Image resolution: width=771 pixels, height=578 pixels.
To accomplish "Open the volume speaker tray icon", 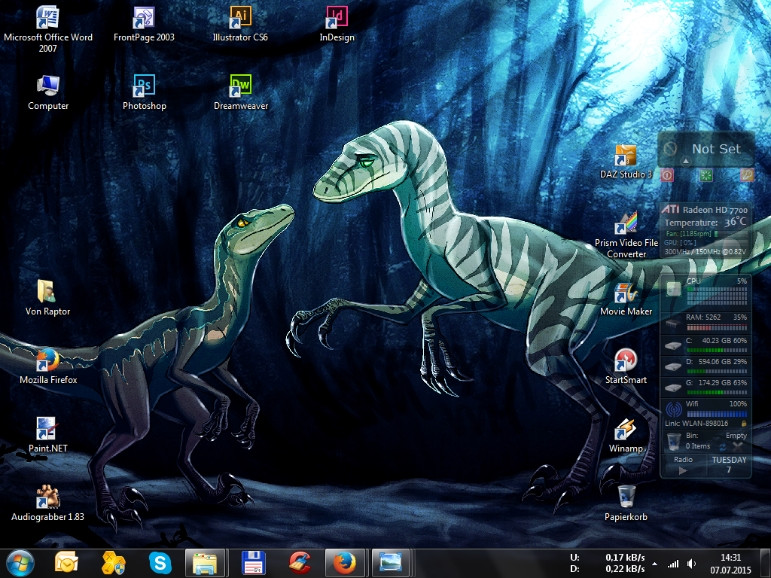I will point(692,564).
